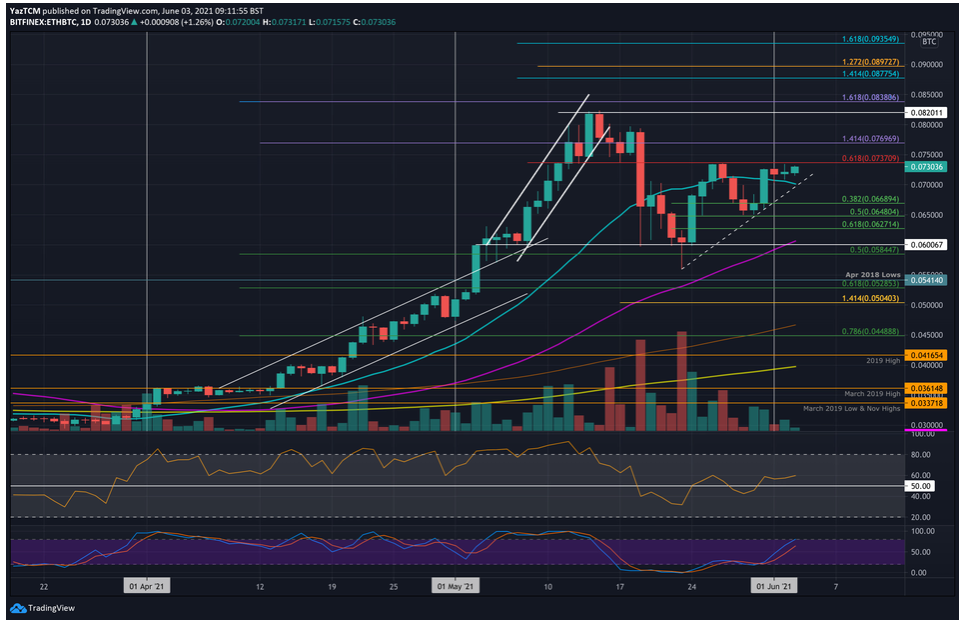Select the BTC currency label on price axis
The image size is (962, 624).
pyautogui.click(x=929, y=42)
